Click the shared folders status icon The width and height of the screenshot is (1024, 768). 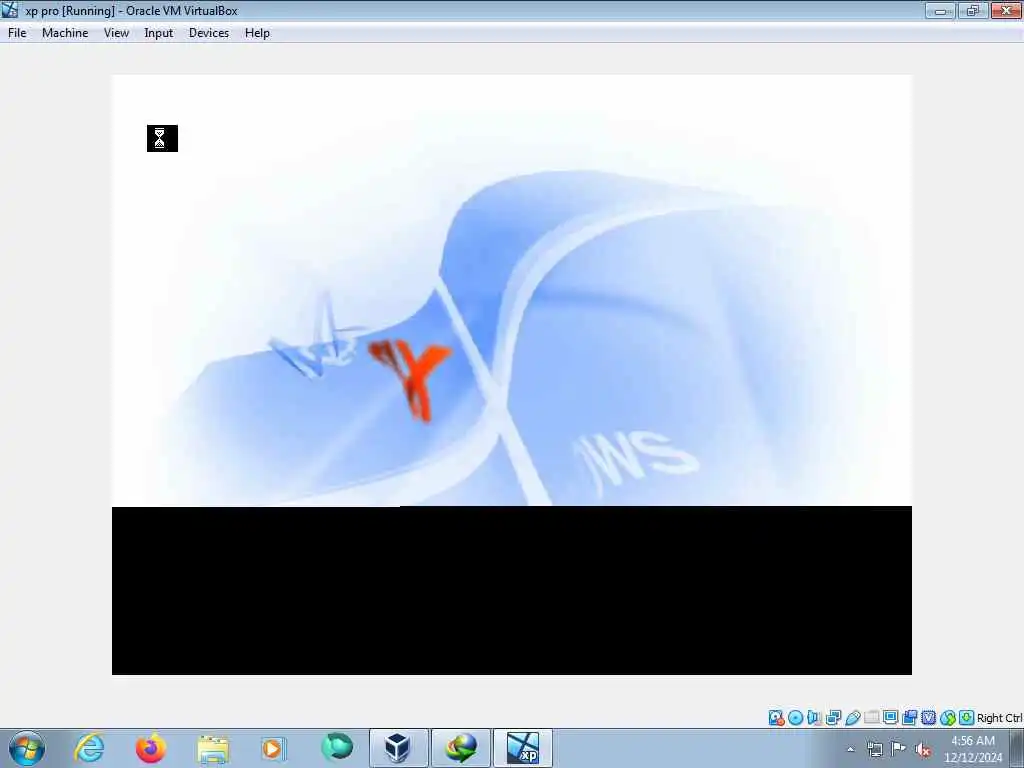pos(871,718)
